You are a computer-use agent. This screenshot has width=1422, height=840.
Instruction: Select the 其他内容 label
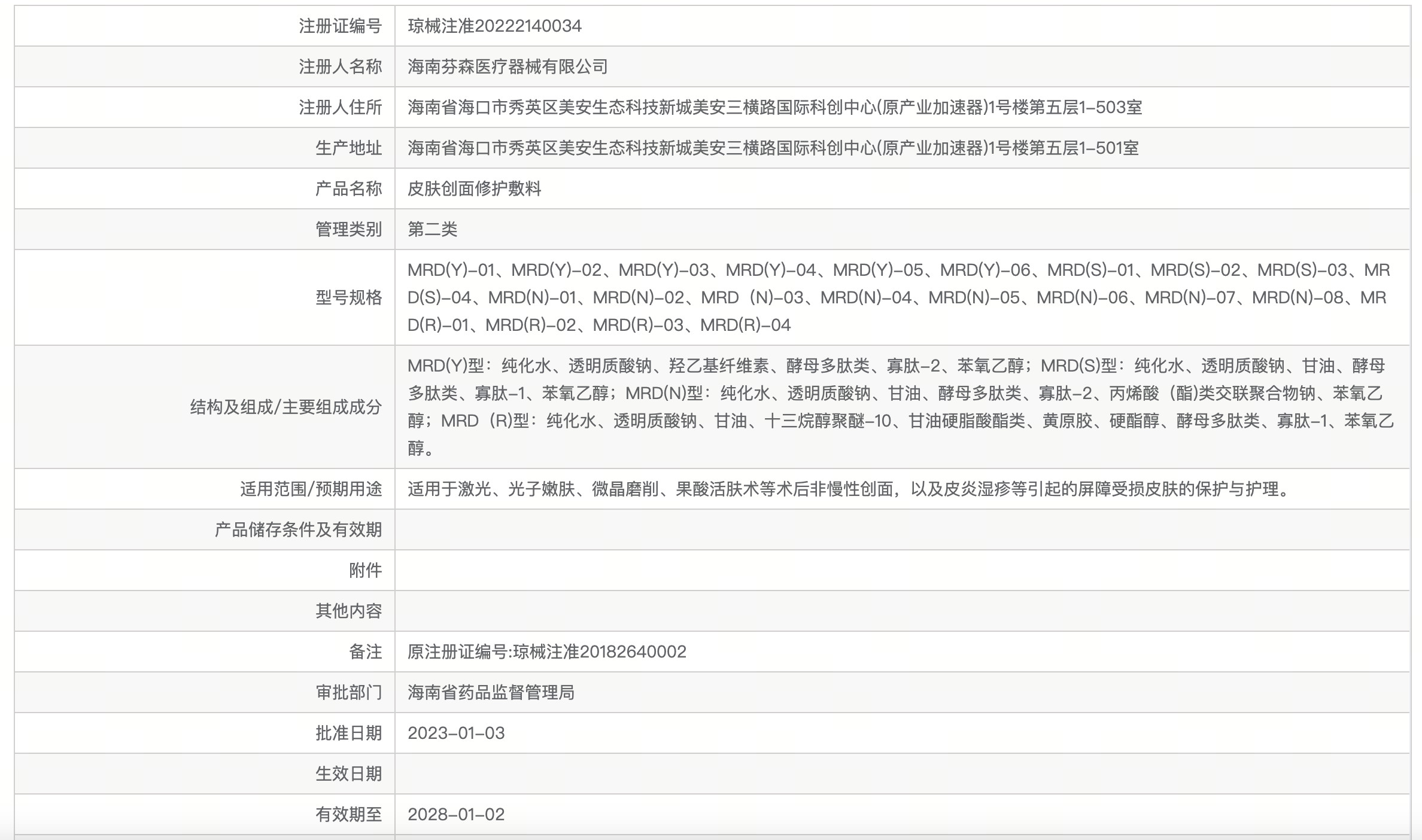click(x=348, y=611)
